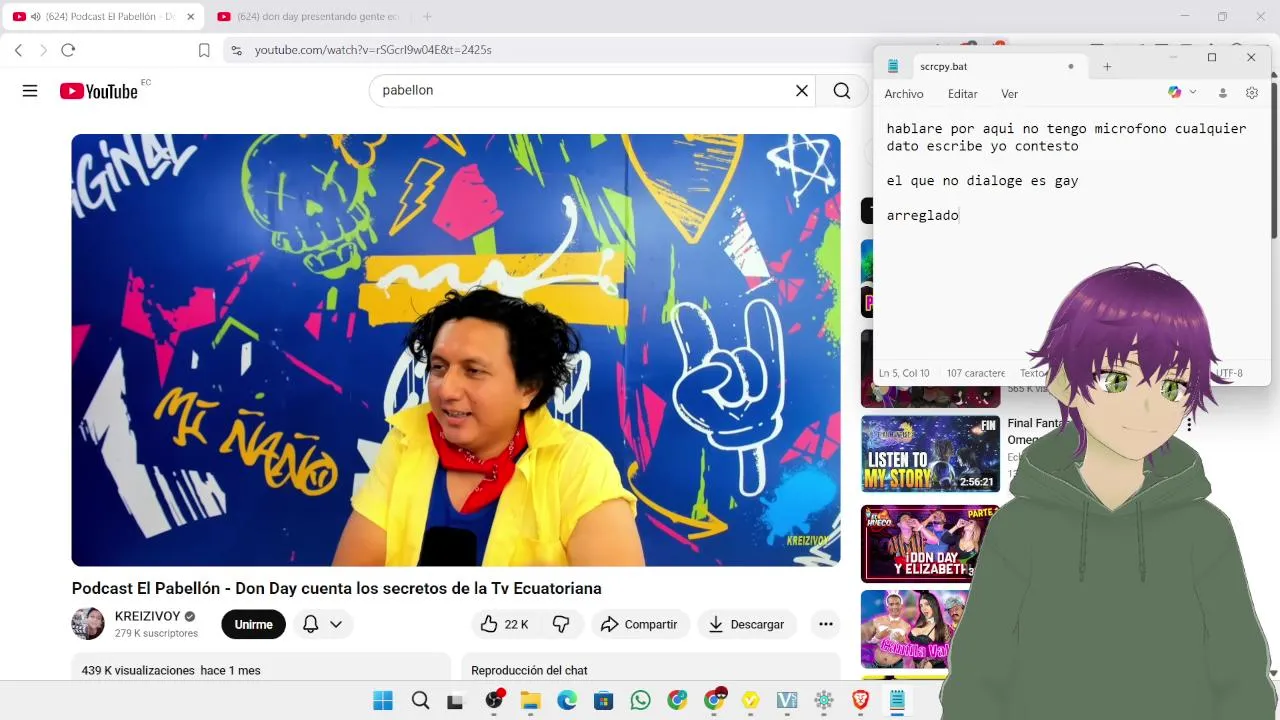The height and width of the screenshot is (720, 1280).
Task: Switch to 'don day presentando gente' tab
Action: click(x=307, y=17)
